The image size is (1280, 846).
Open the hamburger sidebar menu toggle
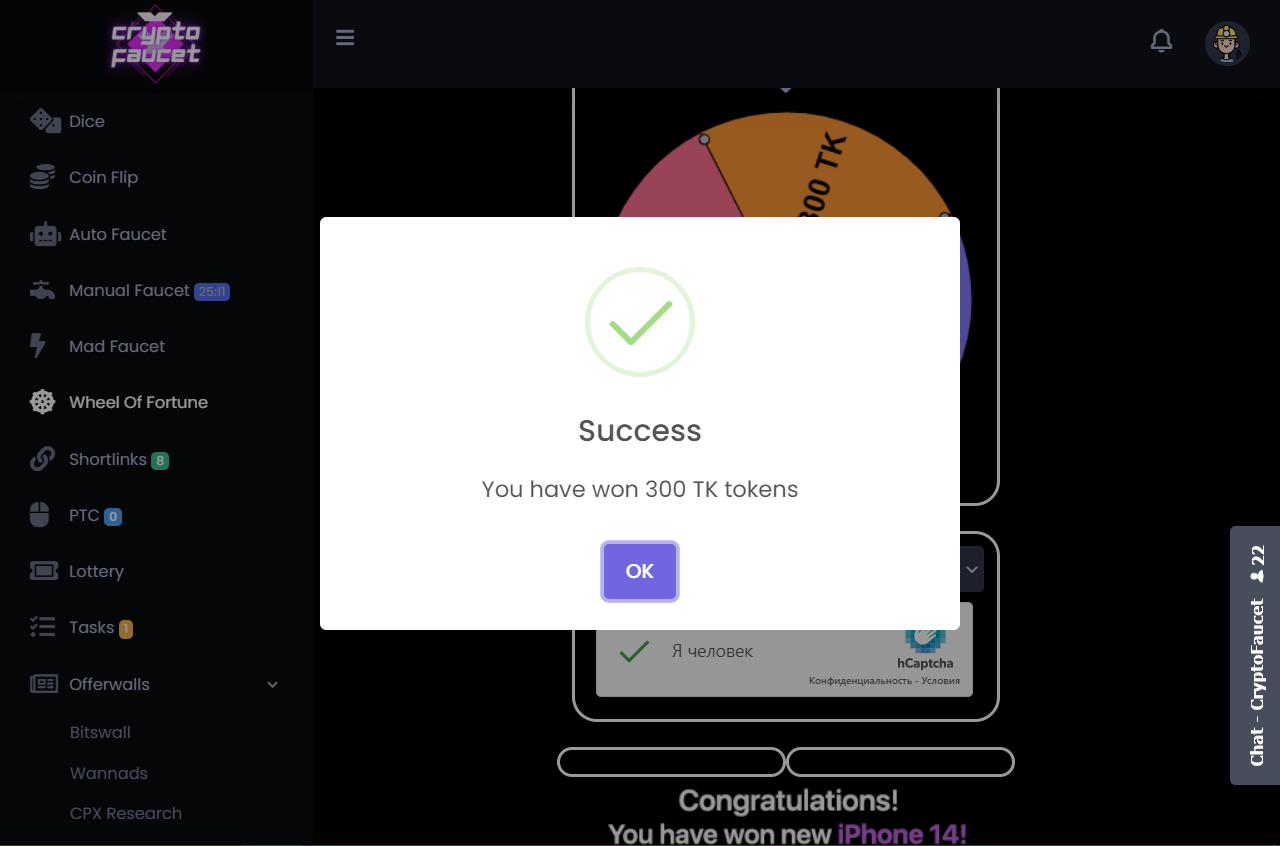click(345, 38)
